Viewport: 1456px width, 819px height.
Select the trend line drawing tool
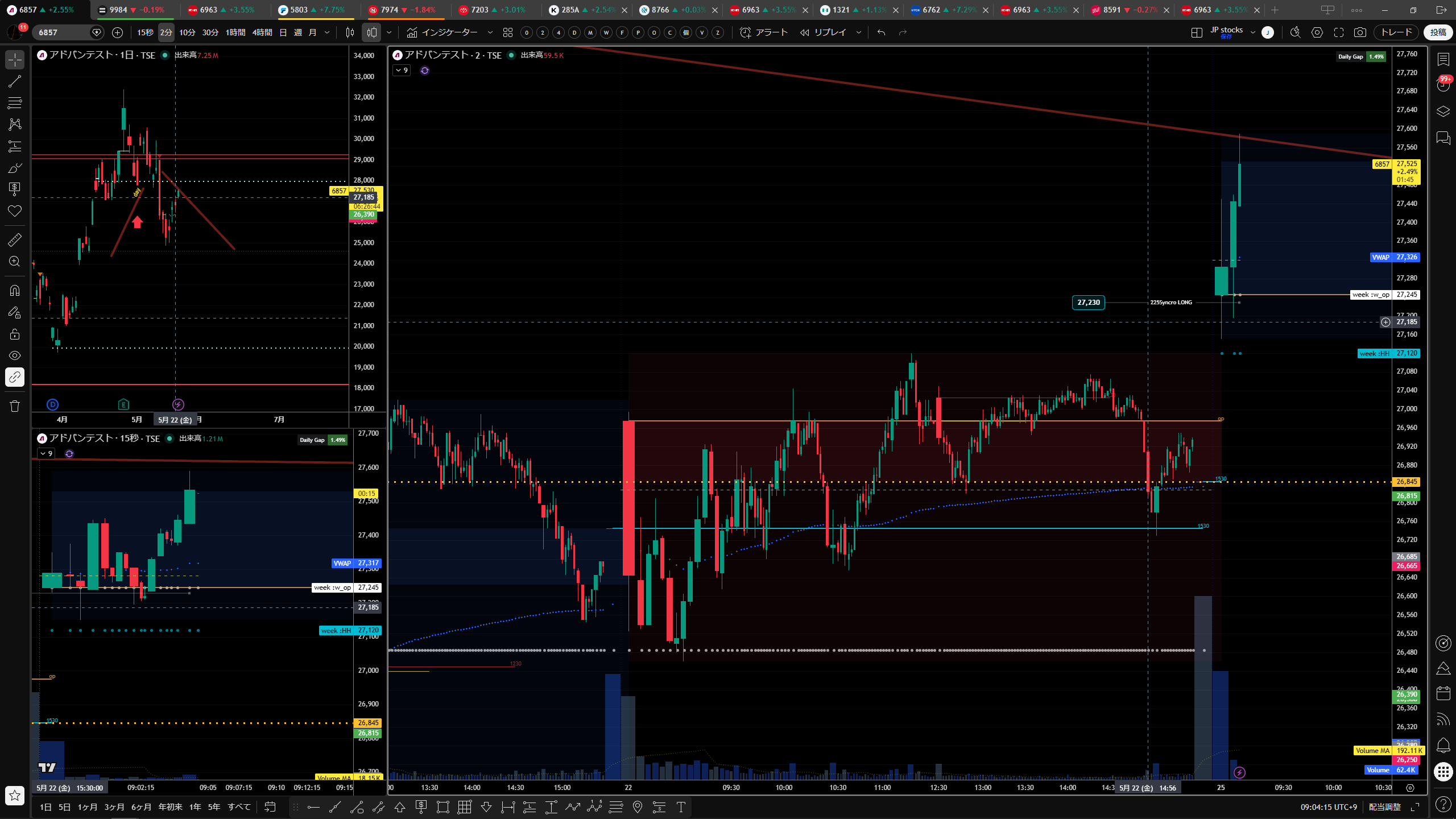15,81
